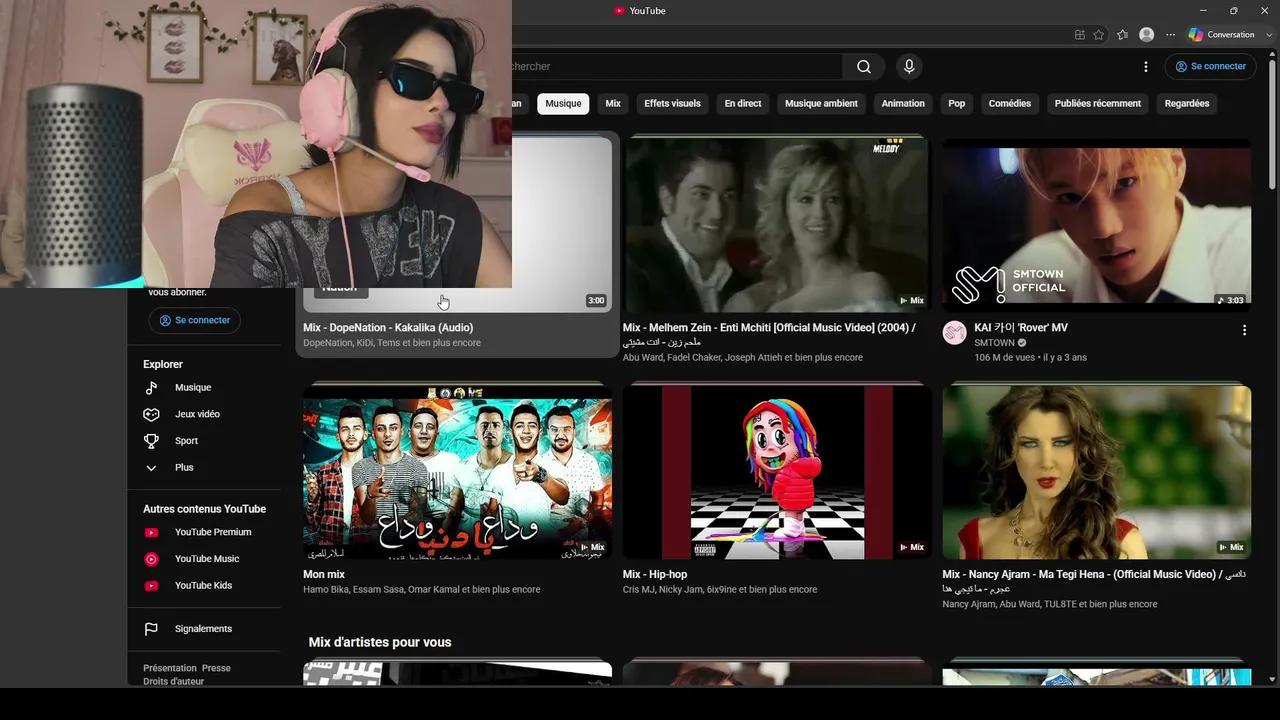Open the Nancy Ajram video thumbnail
The width and height of the screenshot is (1280, 720).
click(1097, 472)
